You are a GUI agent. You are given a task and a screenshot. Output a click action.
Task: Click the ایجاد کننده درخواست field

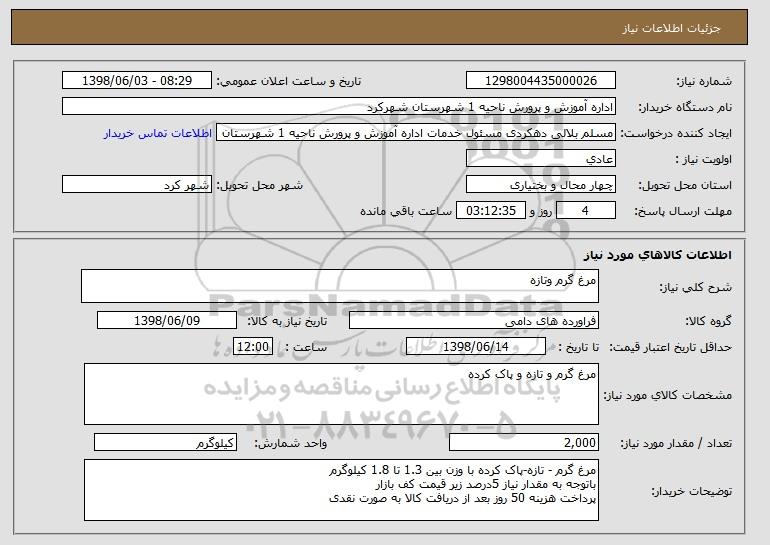pos(416,133)
